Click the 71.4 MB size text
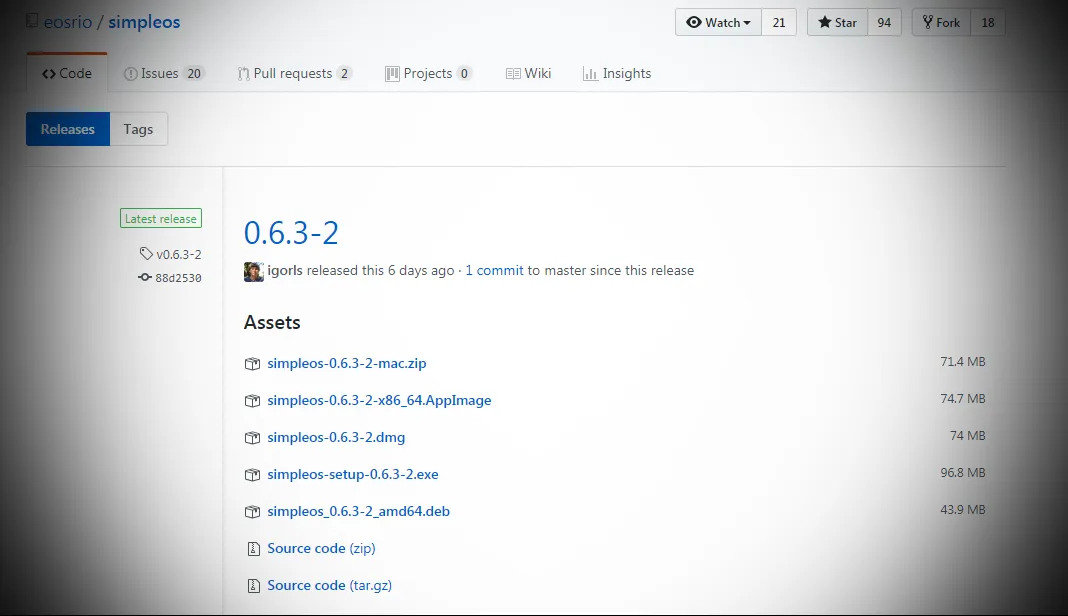Image resolution: width=1068 pixels, height=616 pixels. pos(962,361)
